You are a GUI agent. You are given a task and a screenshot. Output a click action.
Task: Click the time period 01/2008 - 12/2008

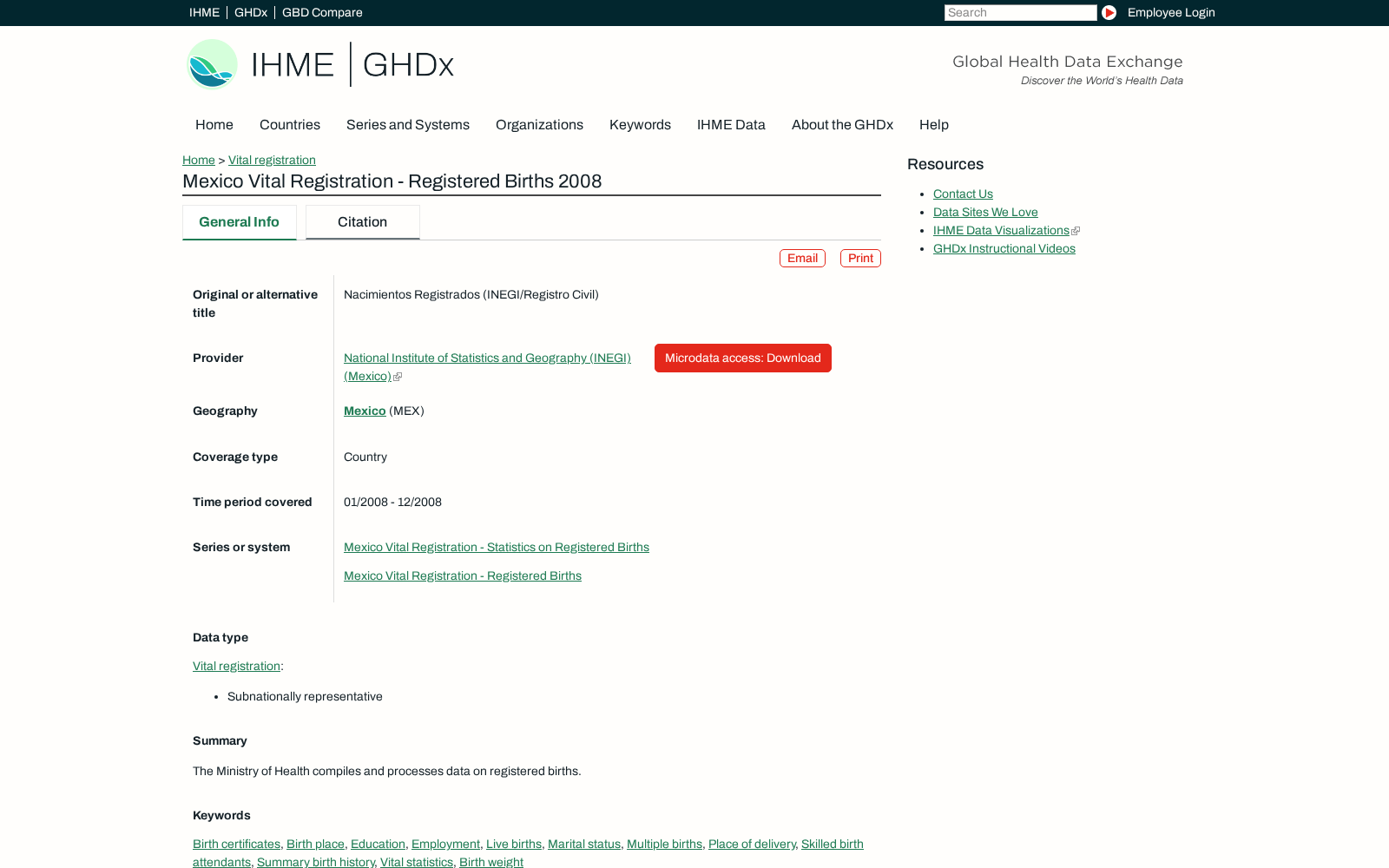coord(392,502)
